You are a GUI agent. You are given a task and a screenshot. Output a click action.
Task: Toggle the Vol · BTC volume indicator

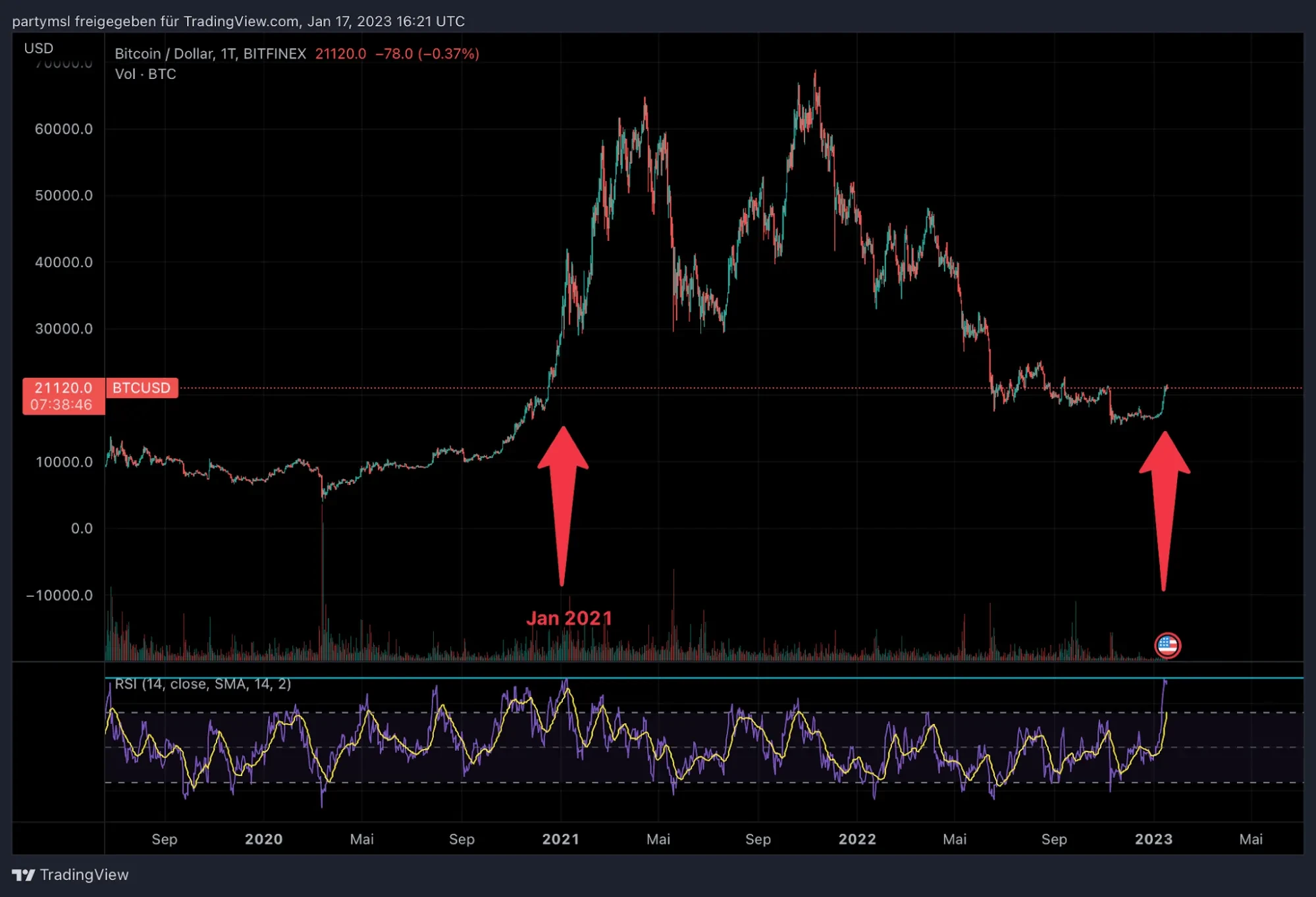point(145,74)
